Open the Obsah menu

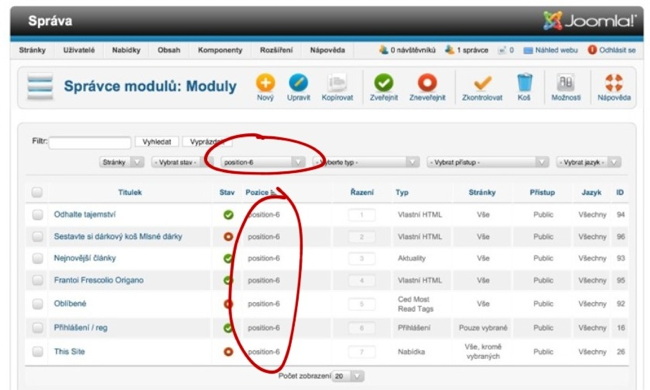[169, 50]
